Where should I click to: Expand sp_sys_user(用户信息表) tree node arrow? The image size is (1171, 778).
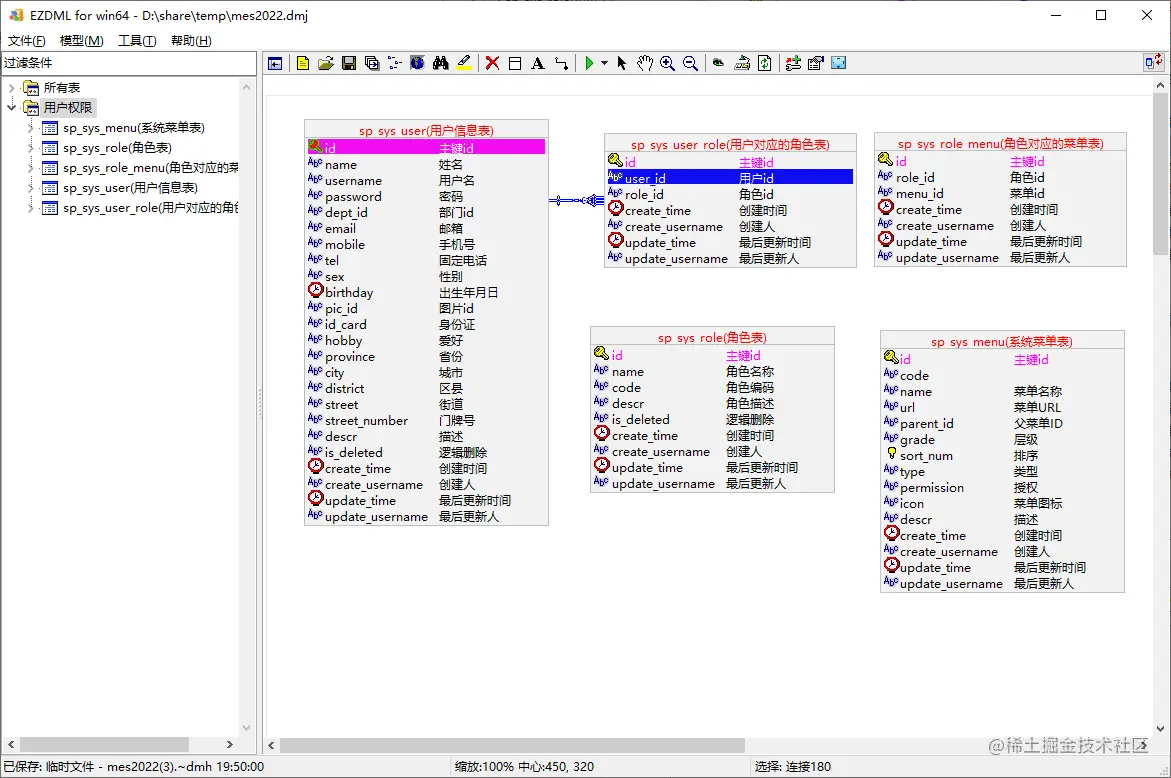31,187
